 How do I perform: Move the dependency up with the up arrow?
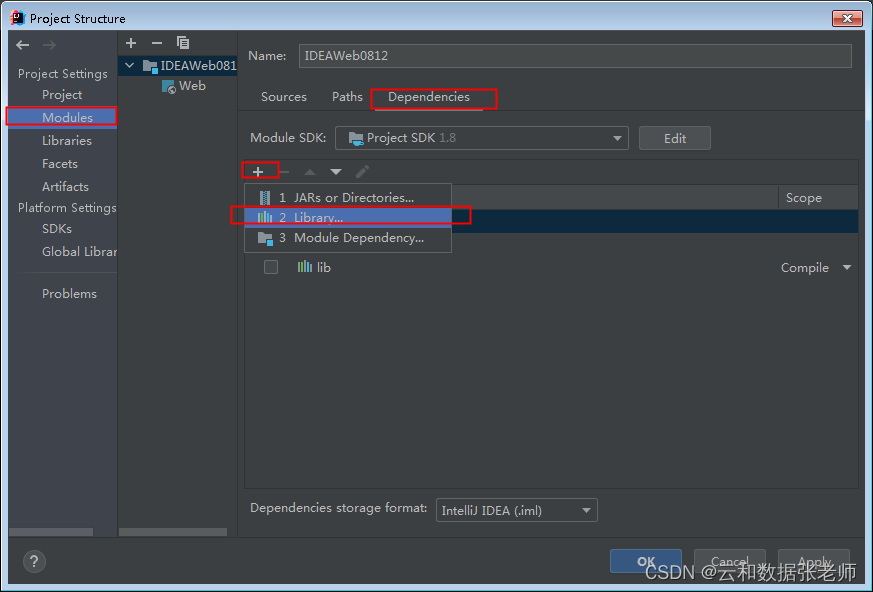pos(310,172)
